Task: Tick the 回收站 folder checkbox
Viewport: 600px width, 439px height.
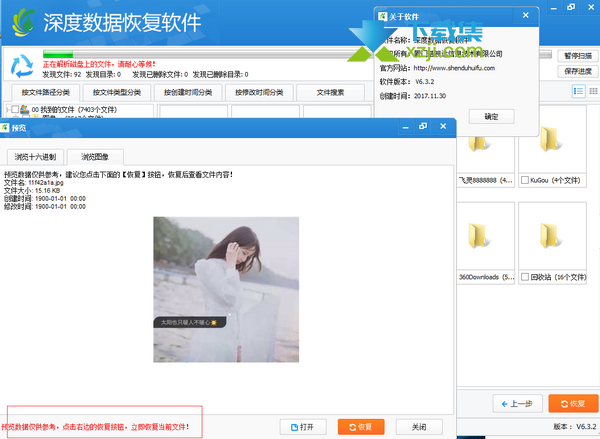Action: point(525,277)
